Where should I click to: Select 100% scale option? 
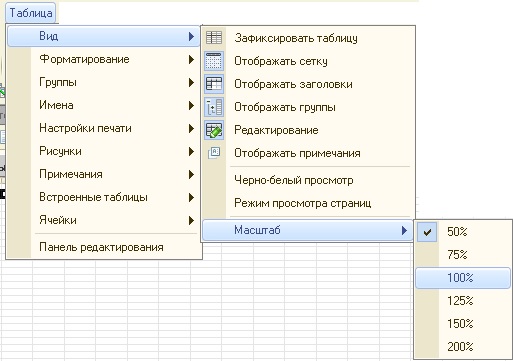click(x=463, y=278)
